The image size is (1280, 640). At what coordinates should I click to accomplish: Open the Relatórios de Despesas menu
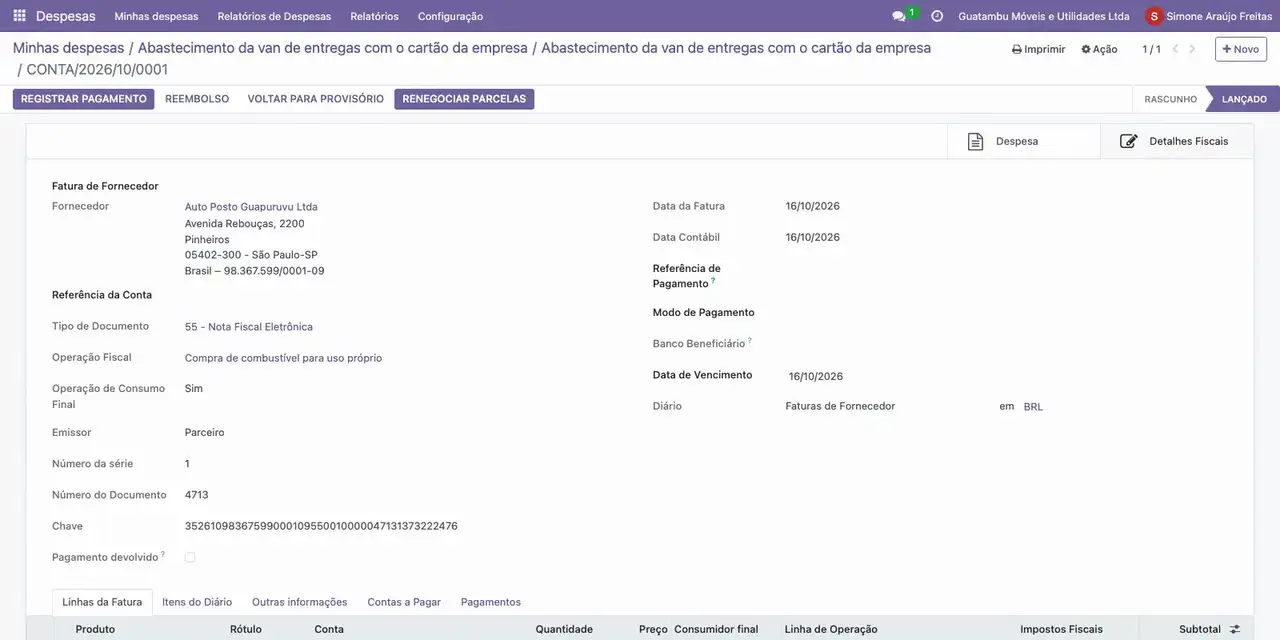coord(274,16)
